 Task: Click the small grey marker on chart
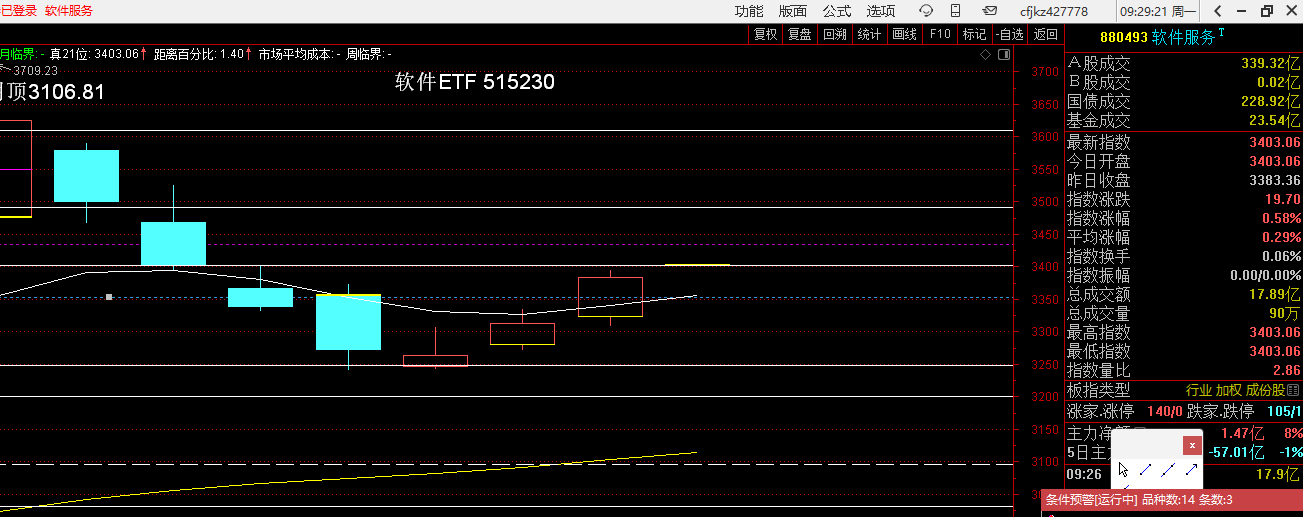(x=109, y=297)
